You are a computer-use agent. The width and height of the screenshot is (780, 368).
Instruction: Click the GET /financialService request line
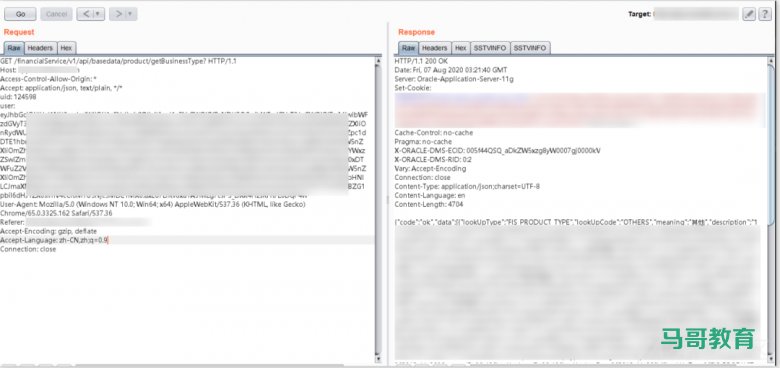[118, 61]
